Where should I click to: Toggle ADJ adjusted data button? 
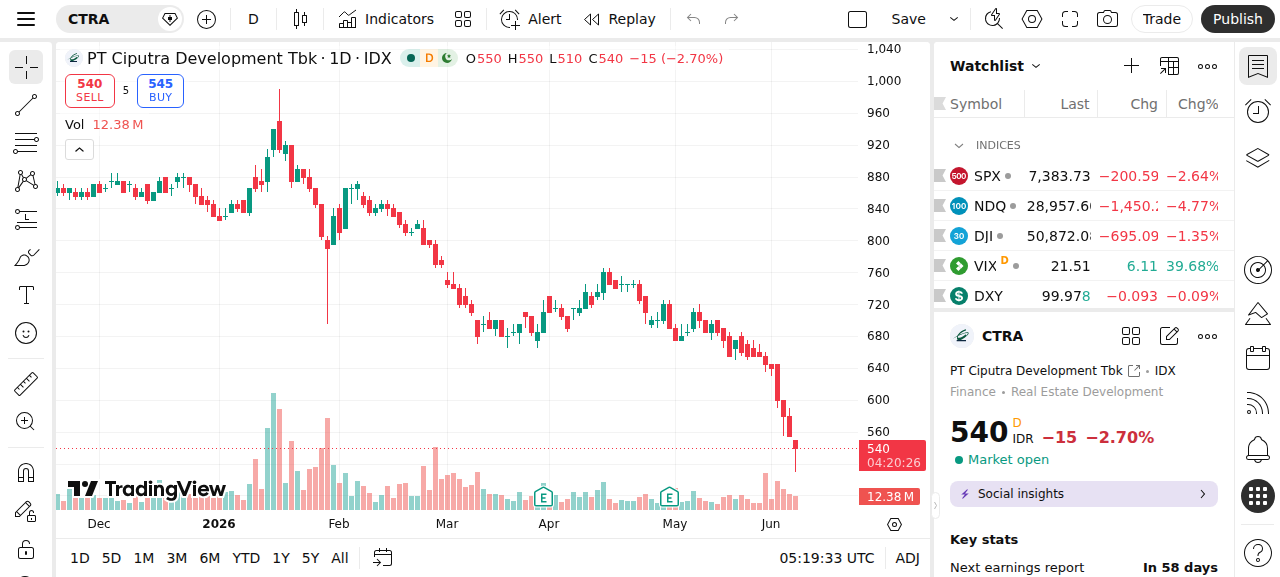click(x=907, y=558)
